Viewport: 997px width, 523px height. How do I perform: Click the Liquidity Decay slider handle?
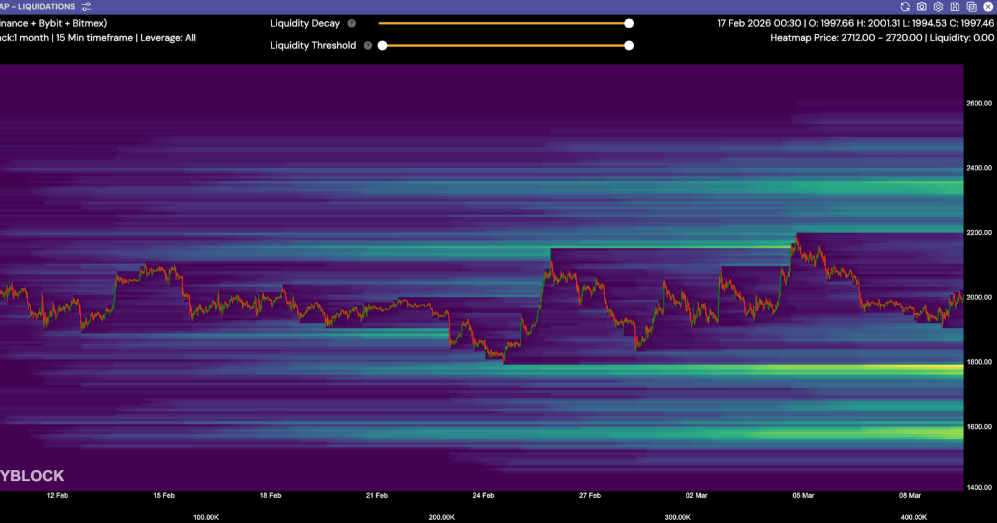coord(629,24)
